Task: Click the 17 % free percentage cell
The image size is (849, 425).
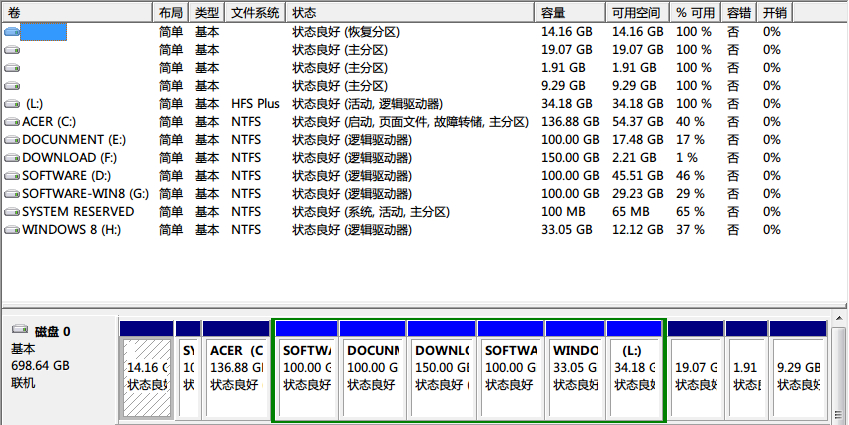Action: pos(690,140)
